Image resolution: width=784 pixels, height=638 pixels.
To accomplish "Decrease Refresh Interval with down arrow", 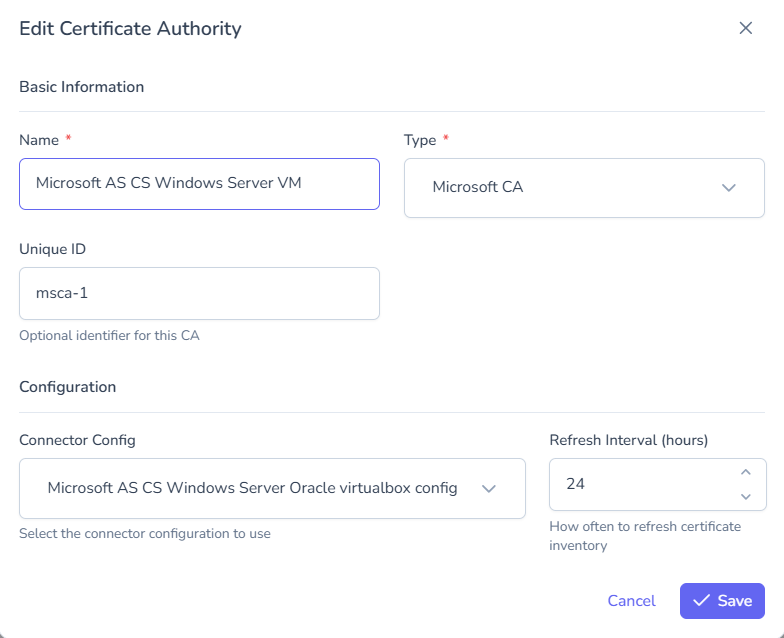I will click(x=746, y=496).
